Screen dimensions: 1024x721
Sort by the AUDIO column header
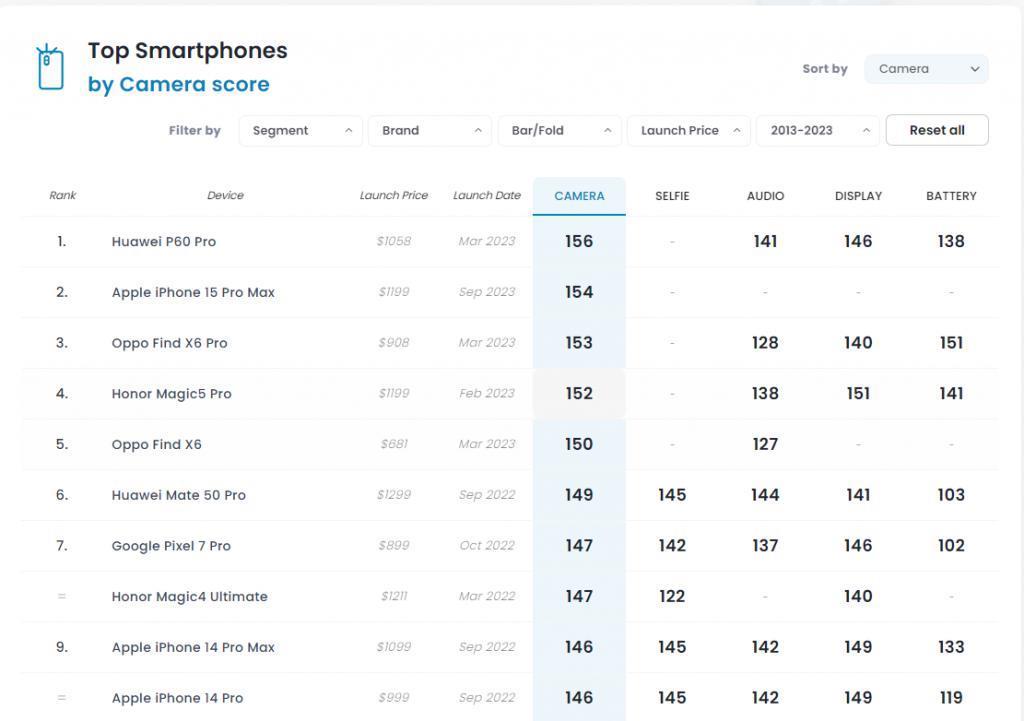pos(765,196)
